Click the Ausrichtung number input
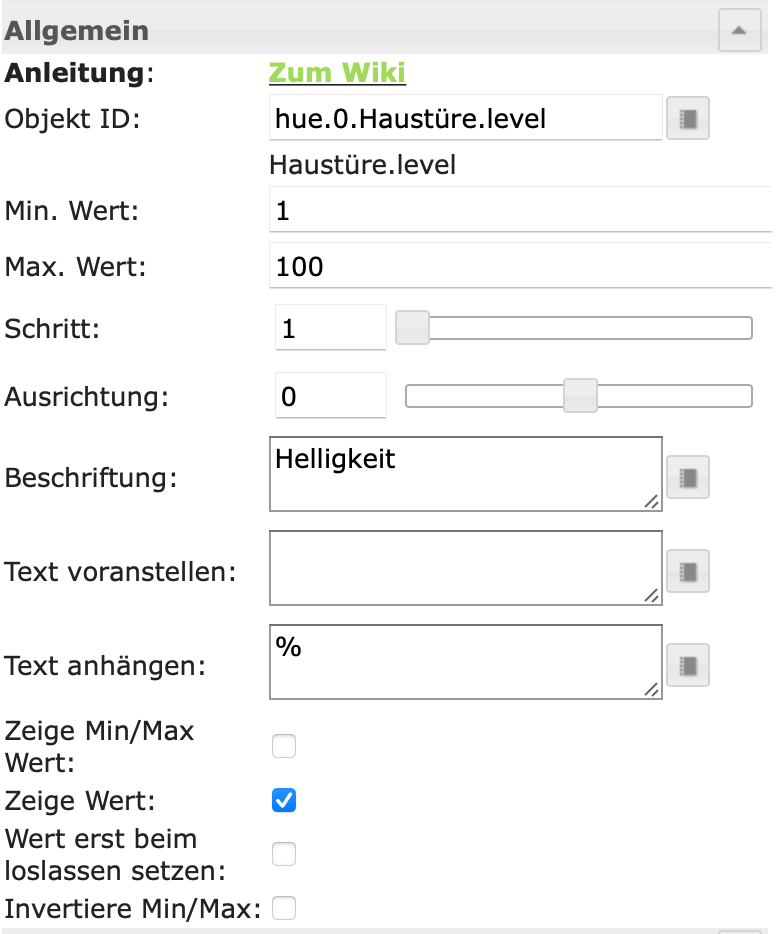The height and width of the screenshot is (934, 776). point(330,396)
